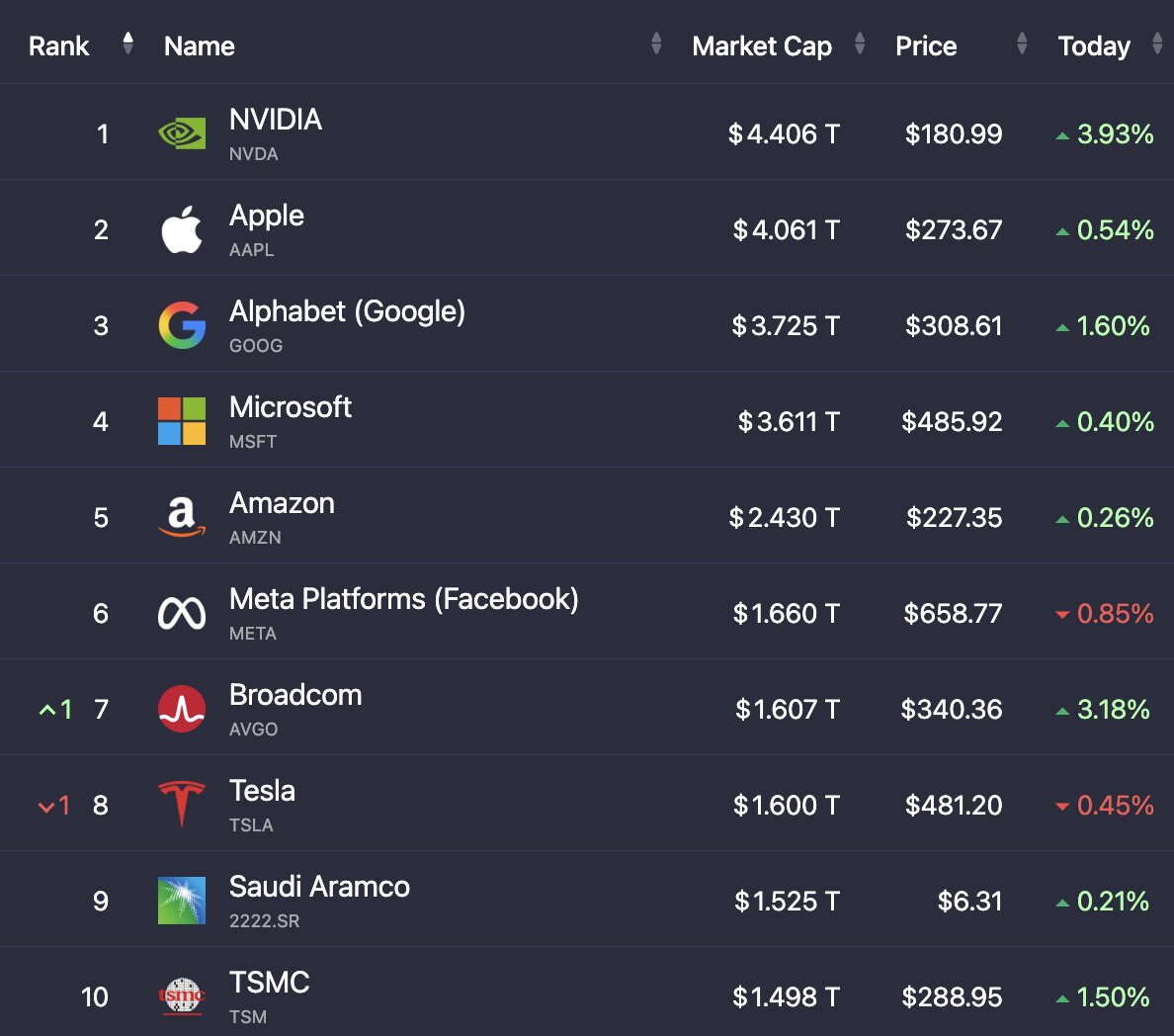Click the Today column header label

pos(1094,46)
